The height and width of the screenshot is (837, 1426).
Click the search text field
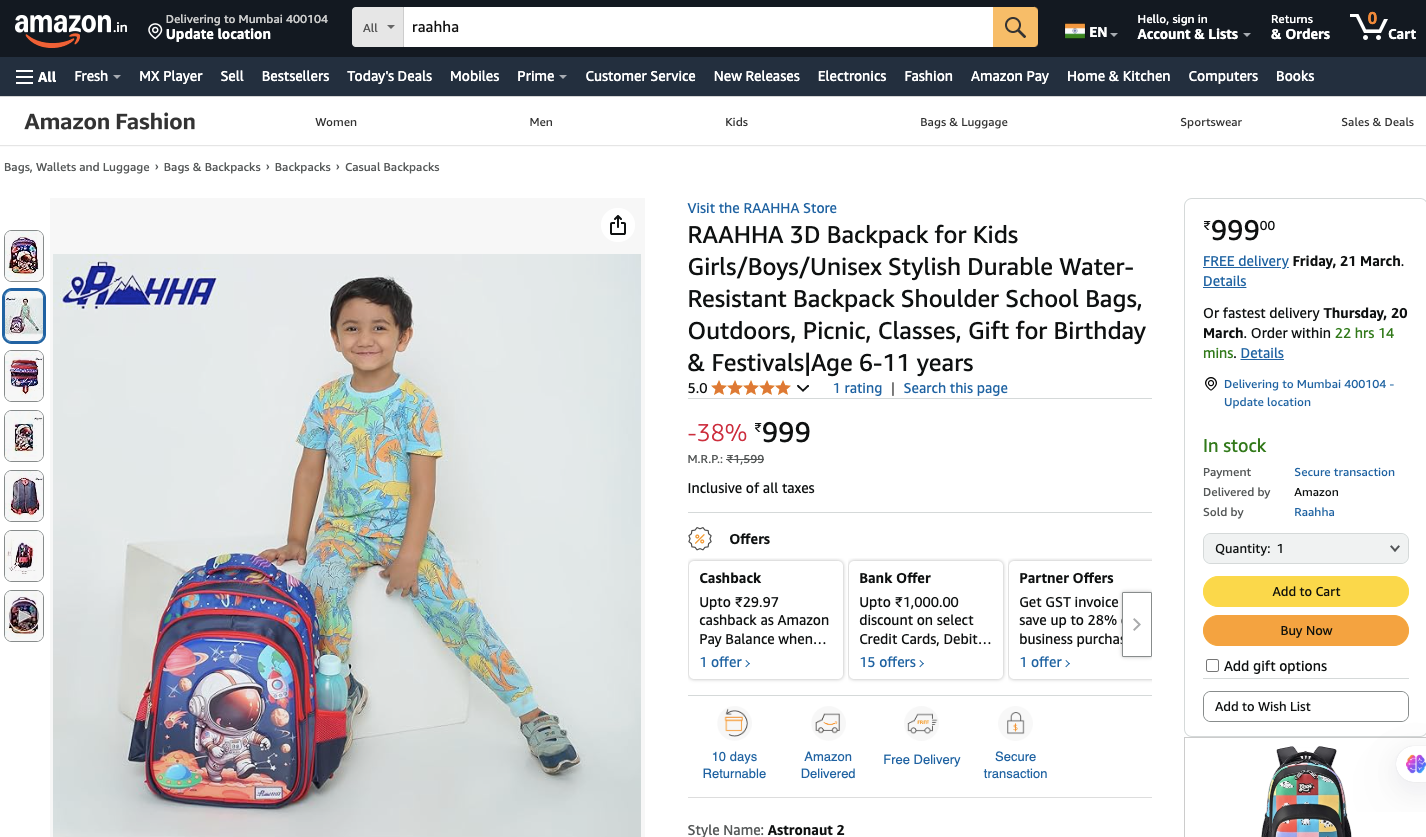point(697,27)
